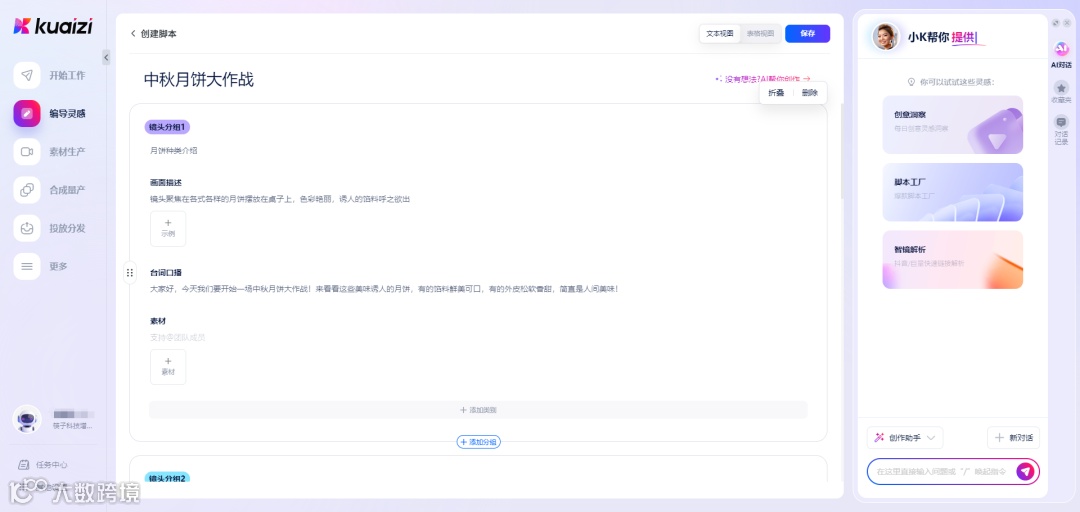Collapse the left sidebar with the arrow handle
The width and height of the screenshot is (1080, 512).
[106, 57]
